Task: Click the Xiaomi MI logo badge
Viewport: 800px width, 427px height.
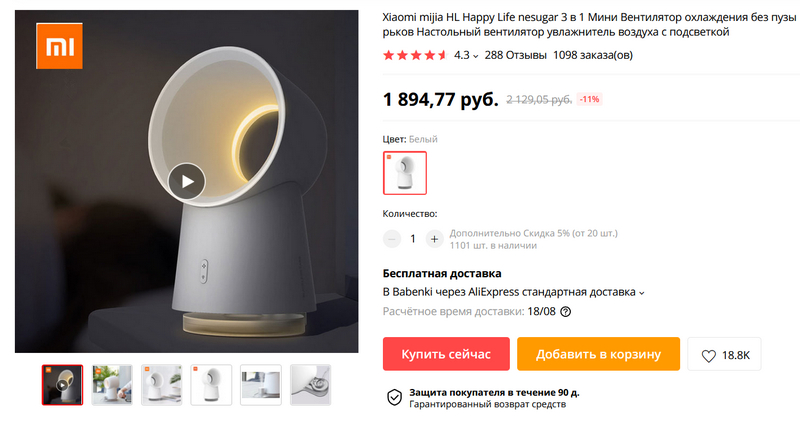Action: tap(59, 46)
